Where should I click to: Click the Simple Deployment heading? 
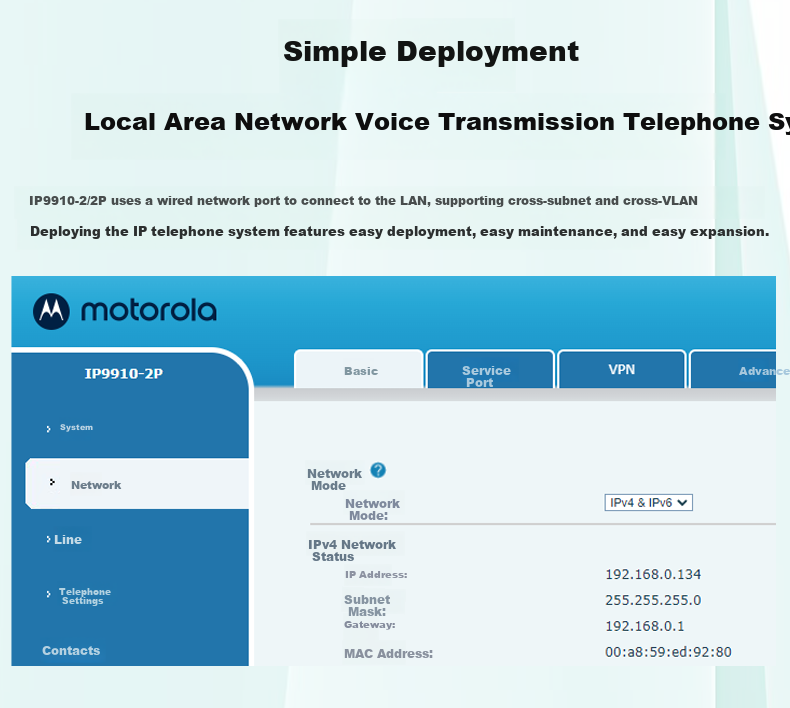coord(431,51)
